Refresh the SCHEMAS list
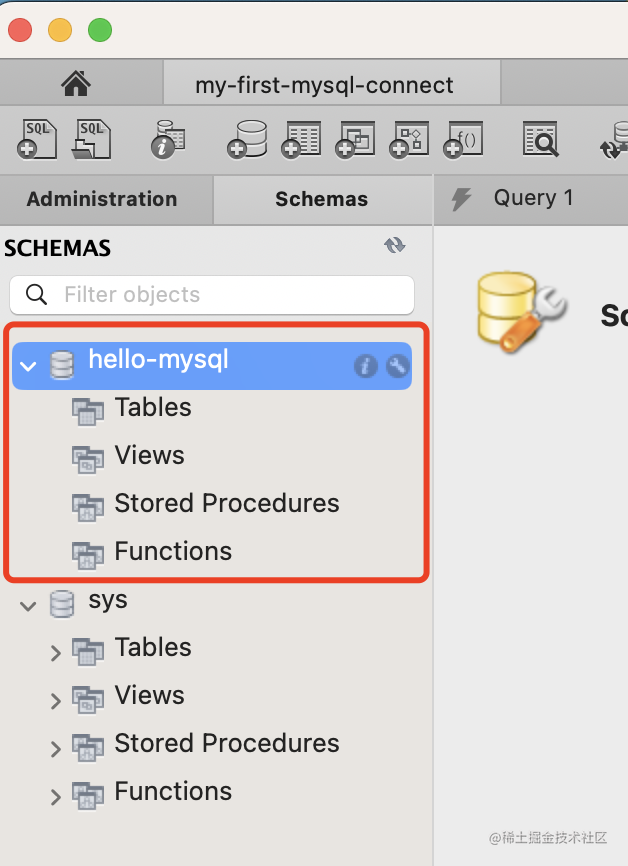 tap(395, 246)
